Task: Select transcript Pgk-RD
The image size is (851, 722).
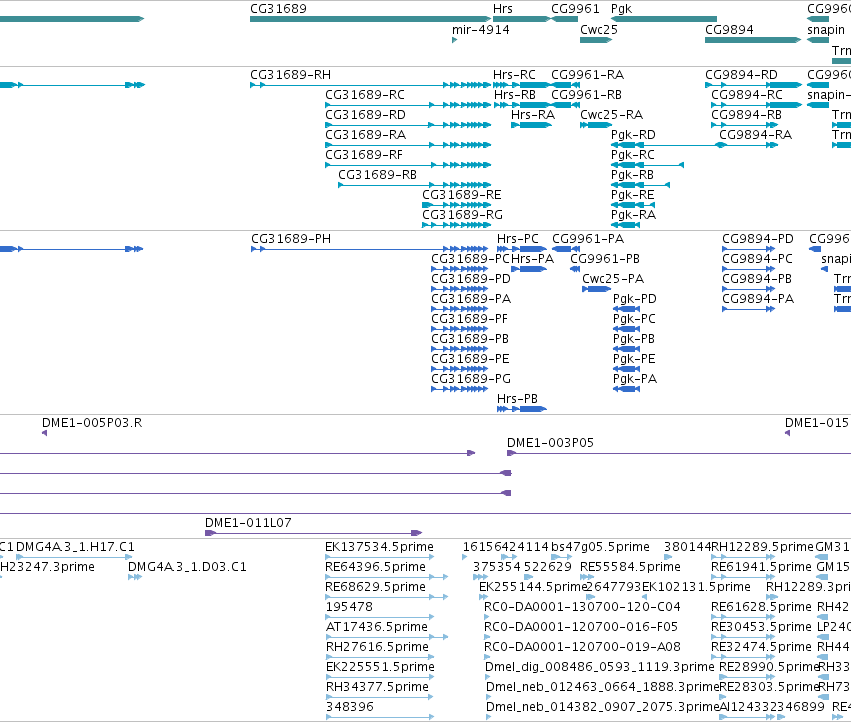Action: 633,135
